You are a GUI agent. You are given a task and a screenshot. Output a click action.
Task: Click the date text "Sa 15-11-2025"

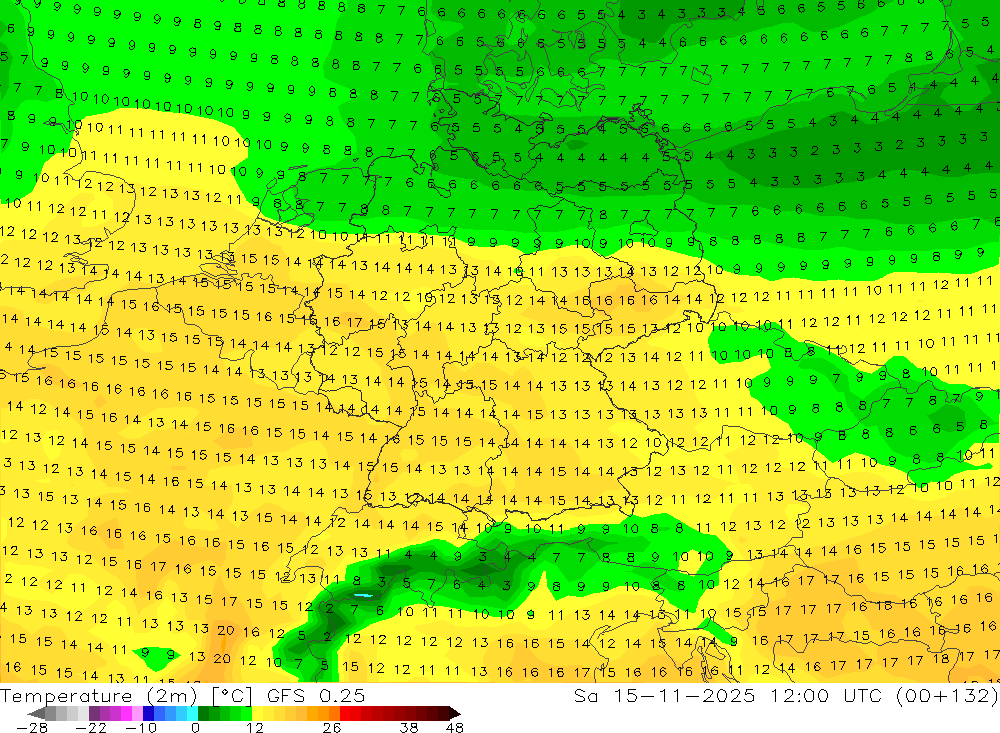tap(665, 695)
